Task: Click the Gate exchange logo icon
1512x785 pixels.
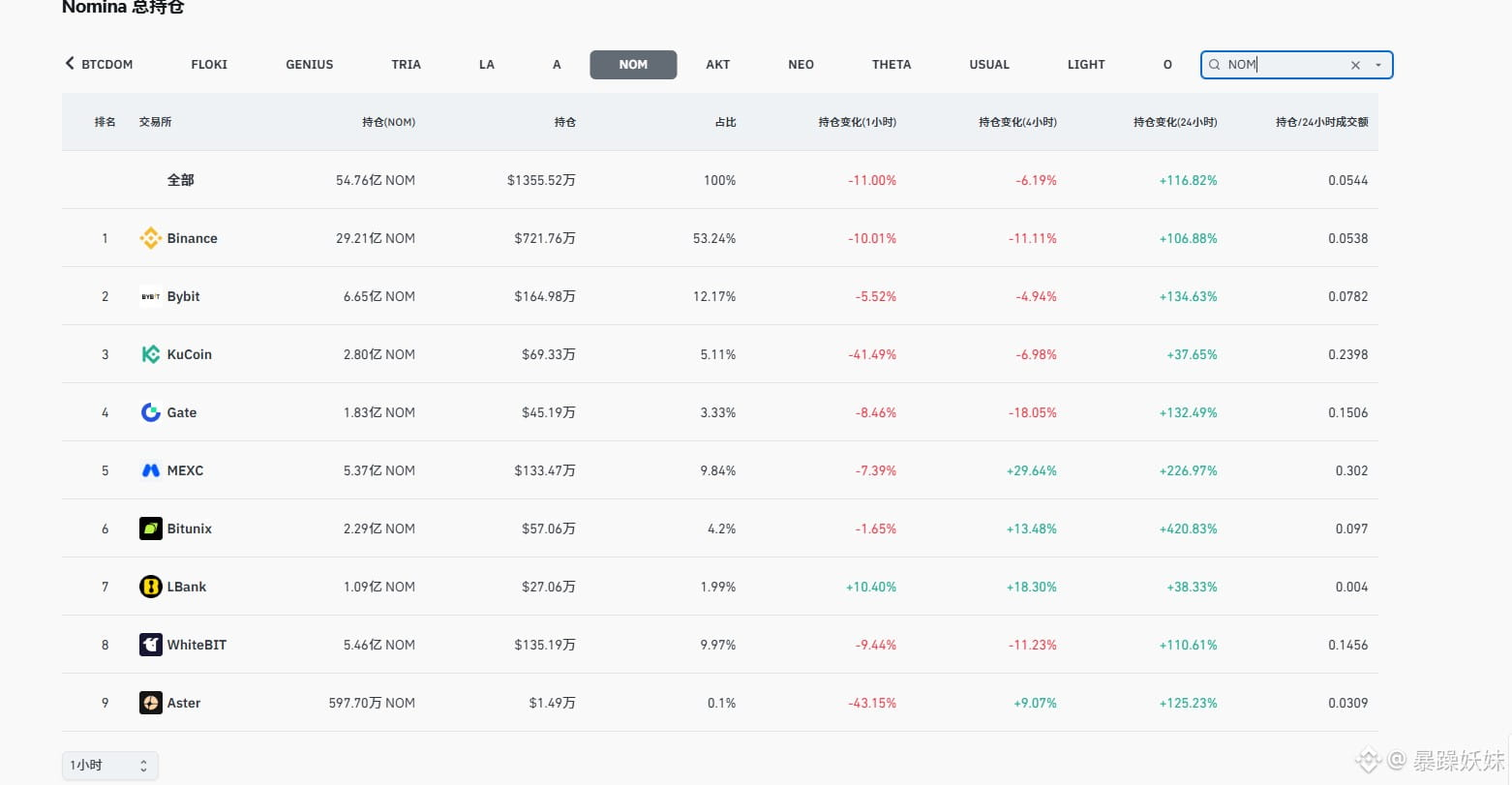Action: pos(150,412)
